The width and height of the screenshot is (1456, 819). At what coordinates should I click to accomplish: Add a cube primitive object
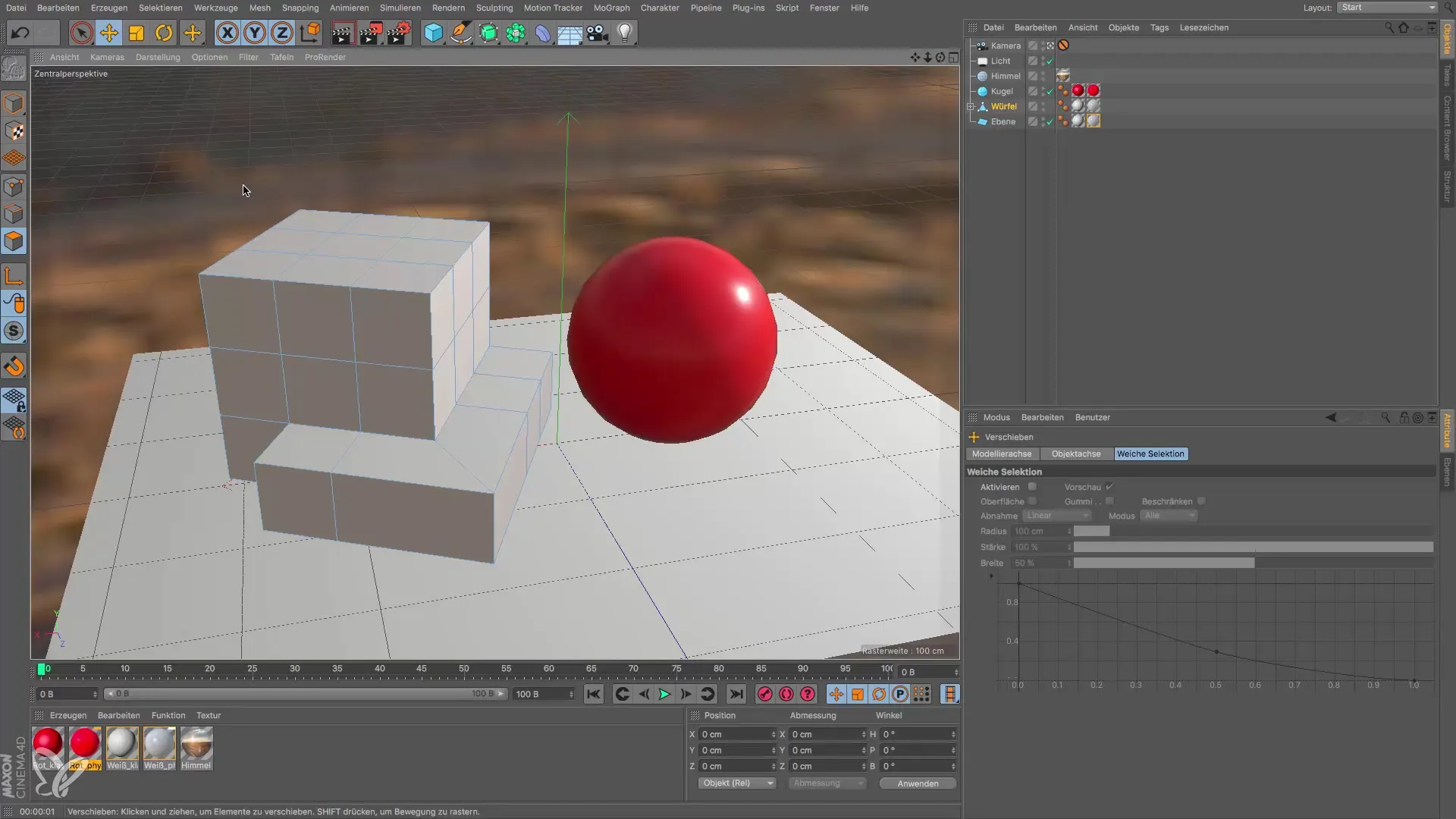coord(433,33)
